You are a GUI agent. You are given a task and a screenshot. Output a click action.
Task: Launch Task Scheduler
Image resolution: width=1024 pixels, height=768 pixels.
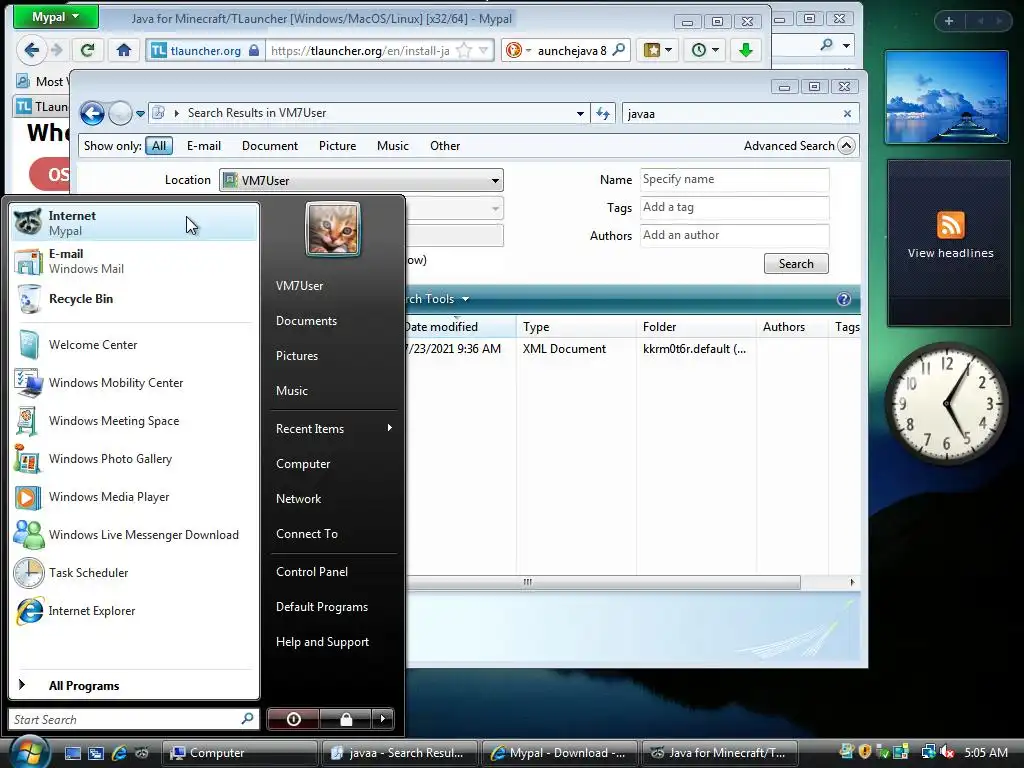134,573
